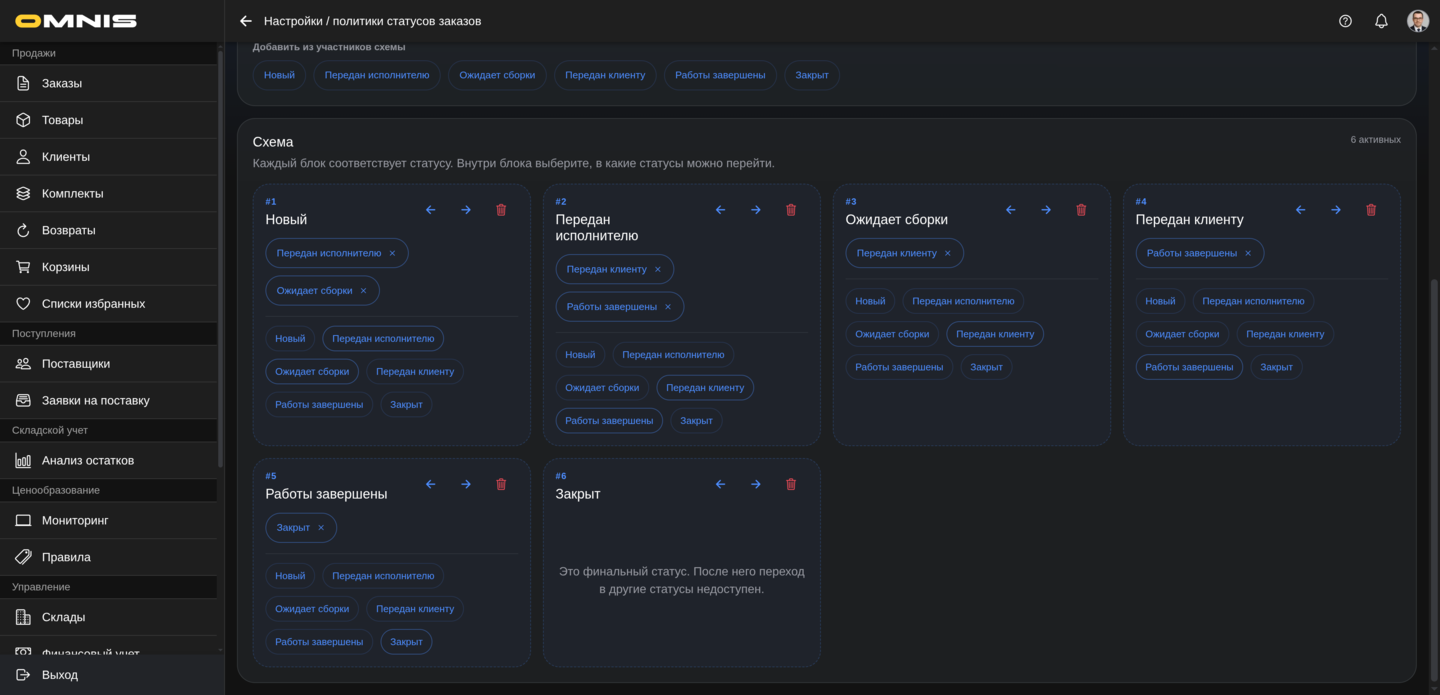Image resolution: width=1440 pixels, height=695 pixels.
Task: Toggle Работы завершены option in Новый block
Action: (319, 405)
